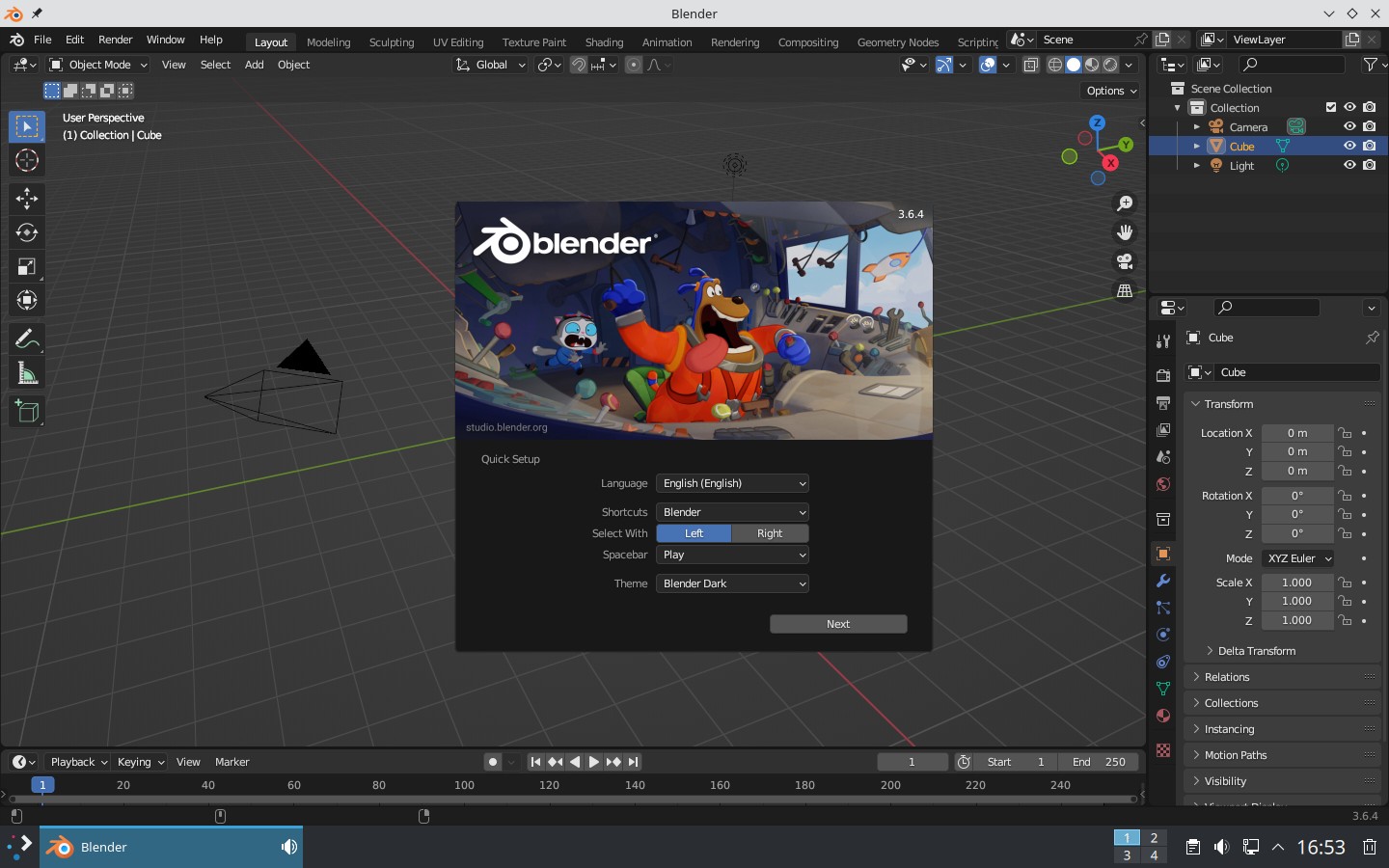Uncheck the Collection exclude checkbox
The width and height of the screenshot is (1389, 868).
click(1331, 107)
